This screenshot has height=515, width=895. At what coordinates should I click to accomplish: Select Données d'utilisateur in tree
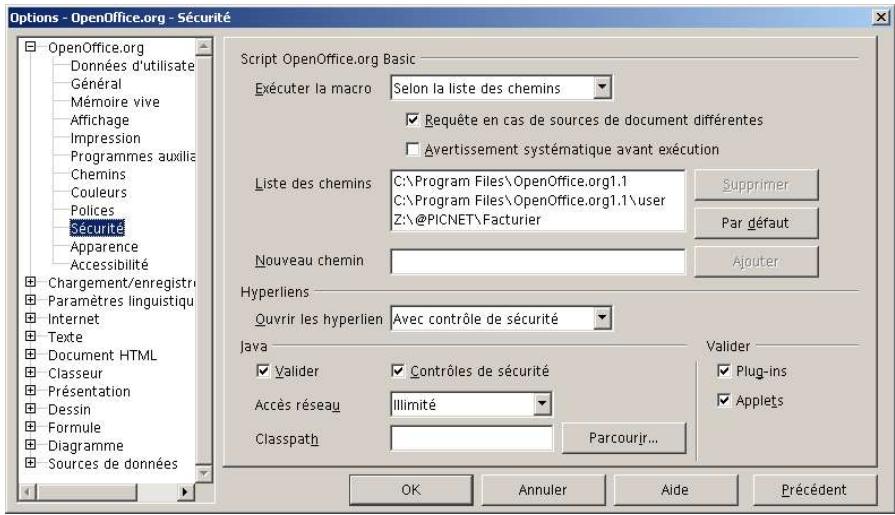(x=132, y=66)
